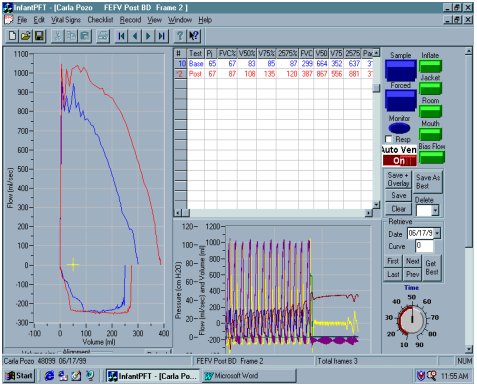Adjust the Time dial knob
This screenshot has height=386, width=477.
[x=412, y=319]
